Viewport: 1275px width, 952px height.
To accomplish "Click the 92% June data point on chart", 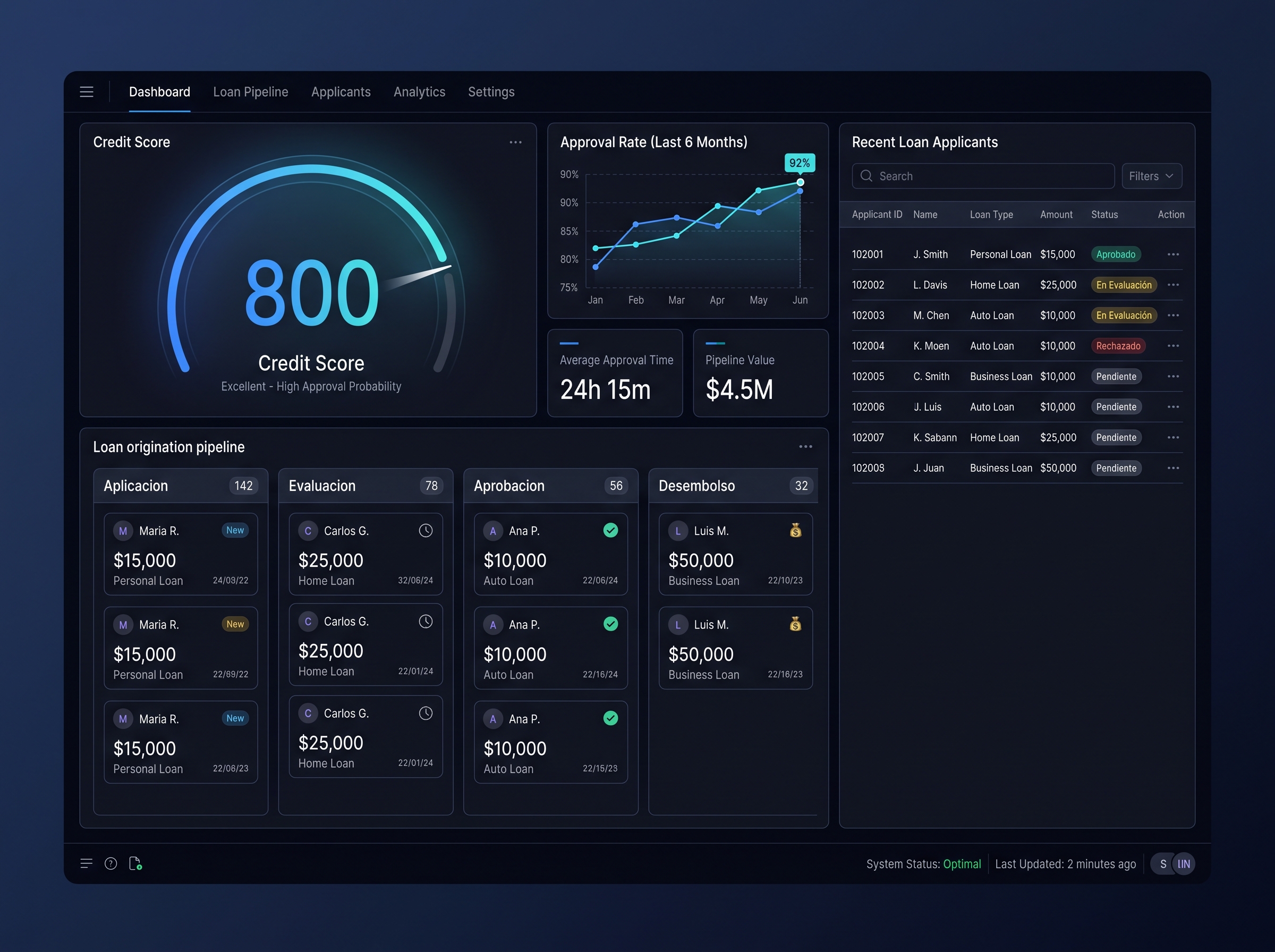I will click(x=800, y=182).
